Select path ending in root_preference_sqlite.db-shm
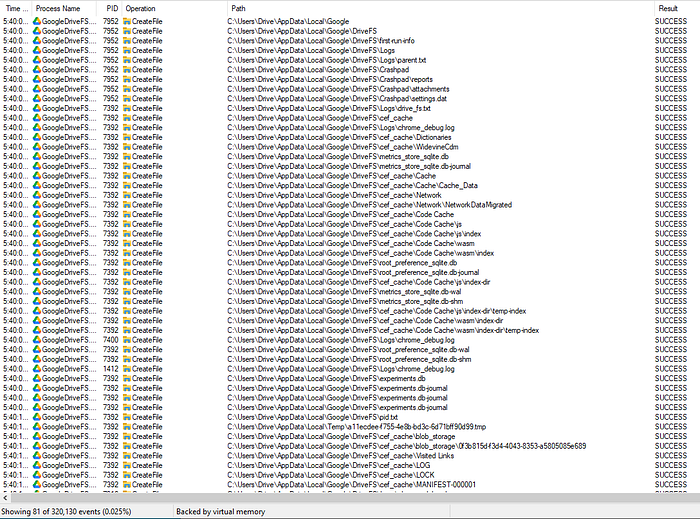The height and width of the screenshot is (519, 700). click(x=349, y=359)
